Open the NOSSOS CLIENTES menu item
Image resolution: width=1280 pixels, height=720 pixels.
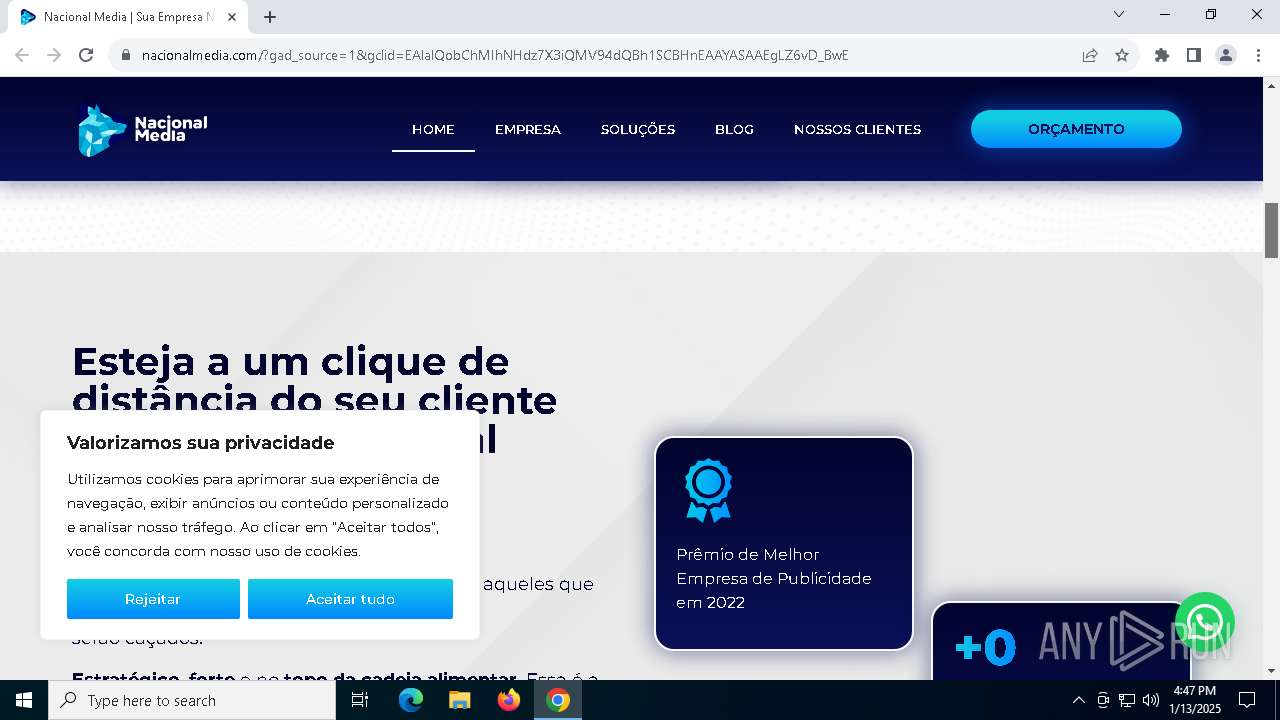click(x=857, y=130)
